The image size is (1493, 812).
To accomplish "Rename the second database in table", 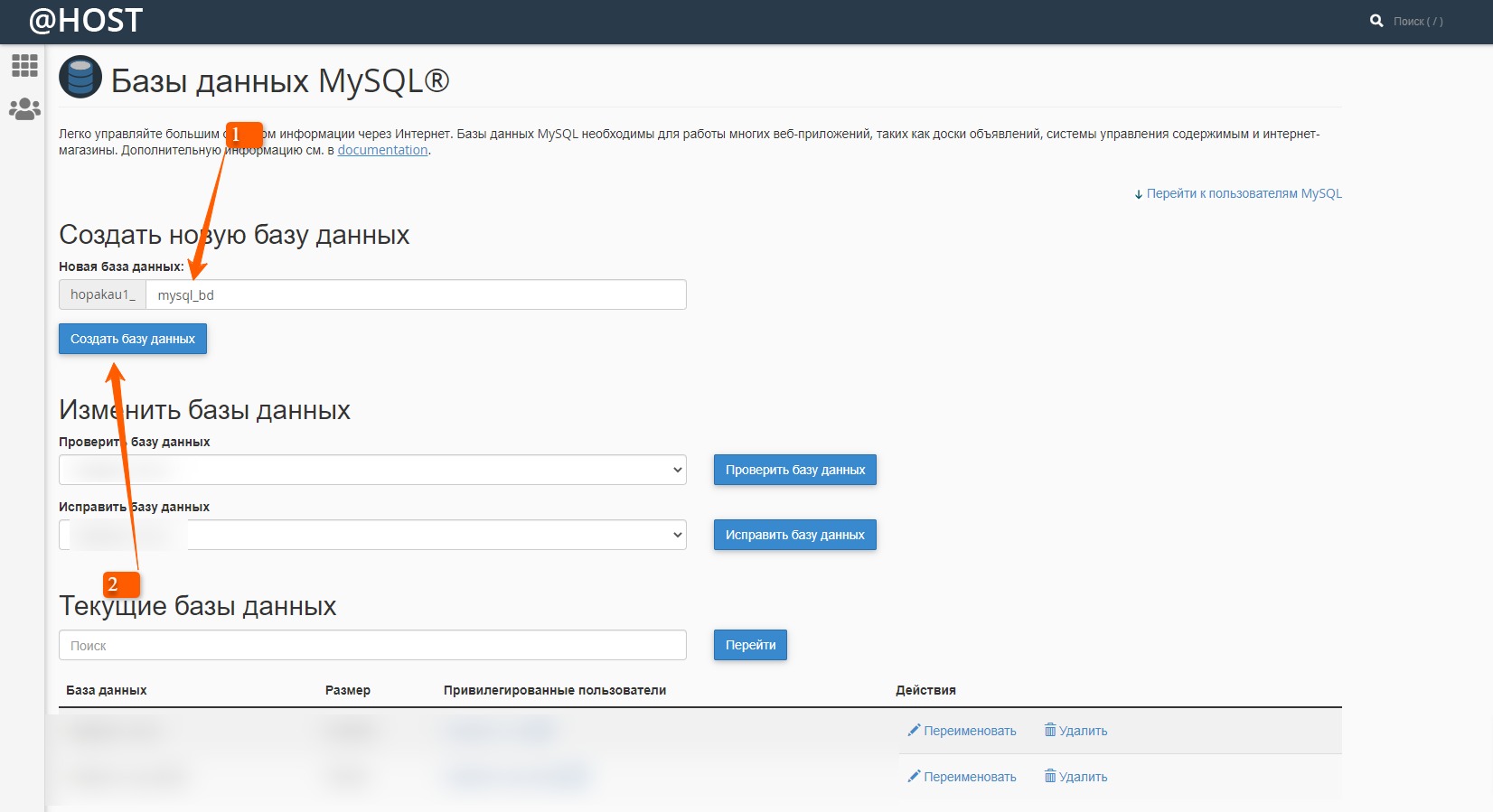I will point(962,777).
